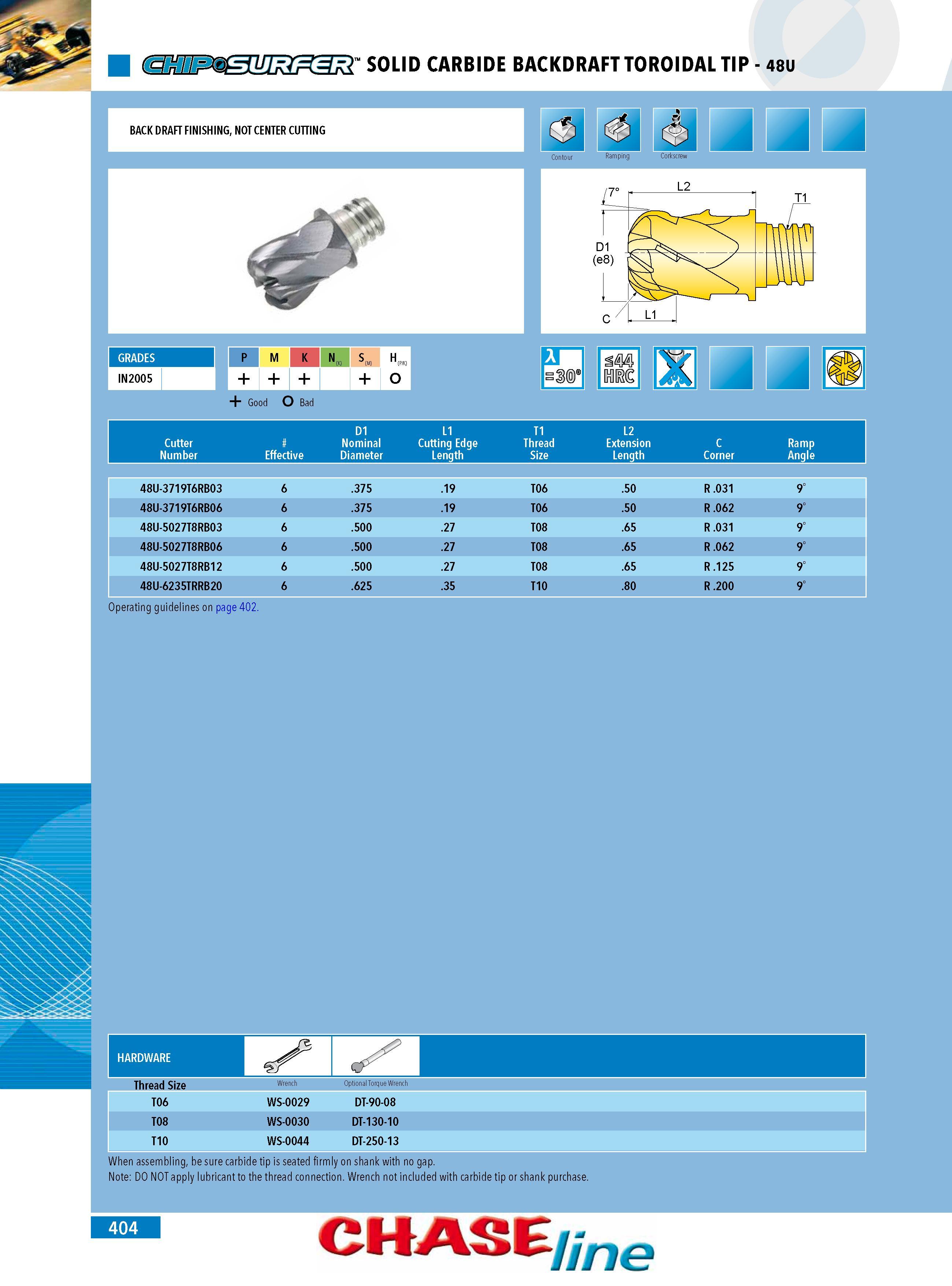Screen dimensions: 952x1286
Task: Click the D1 Nominal Diameter column header
Action: point(361,443)
